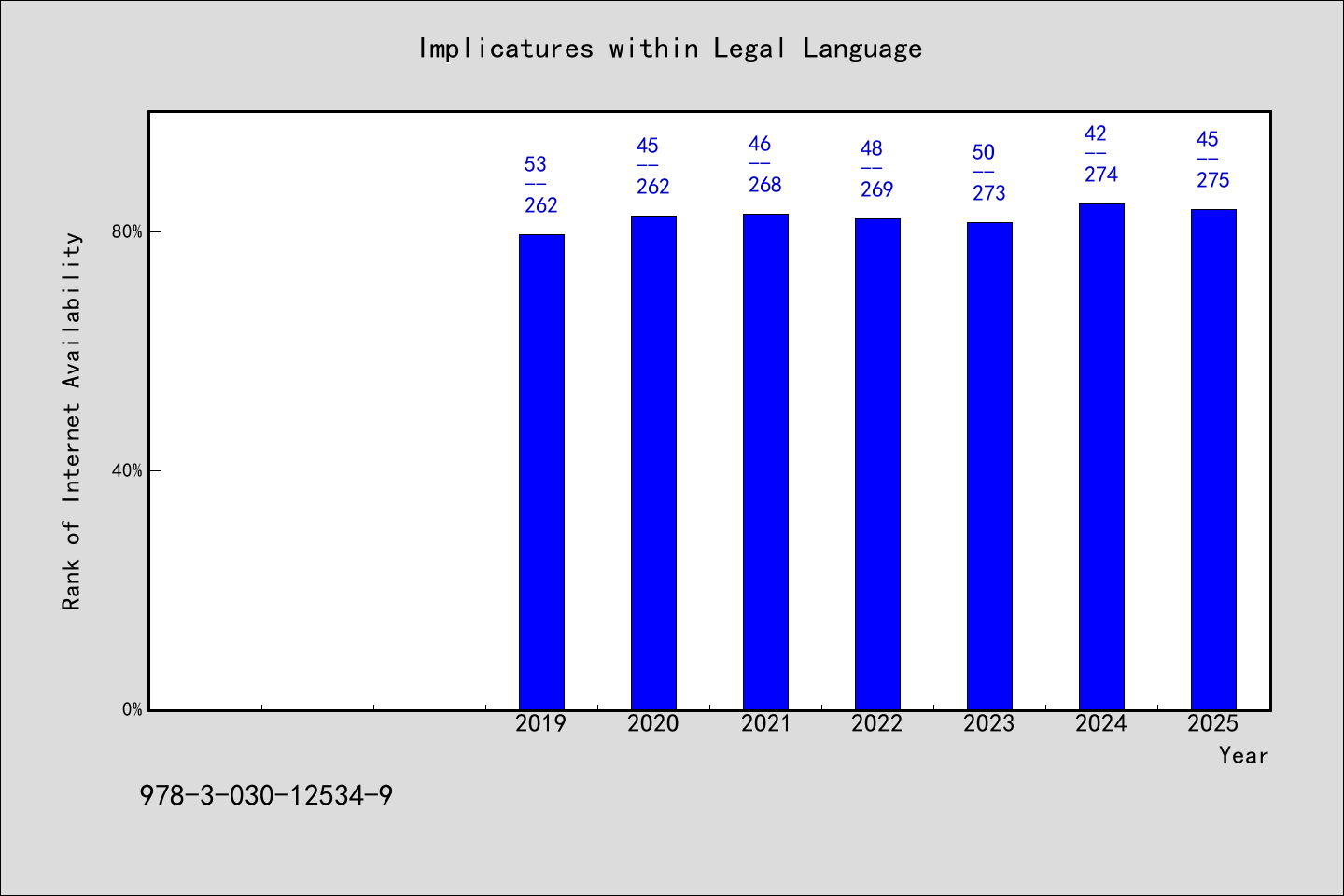Click the 50/273 label above 2023 bar
Image resolution: width=1344 pixels, height=896 pixels.
[x=989, y=173]
